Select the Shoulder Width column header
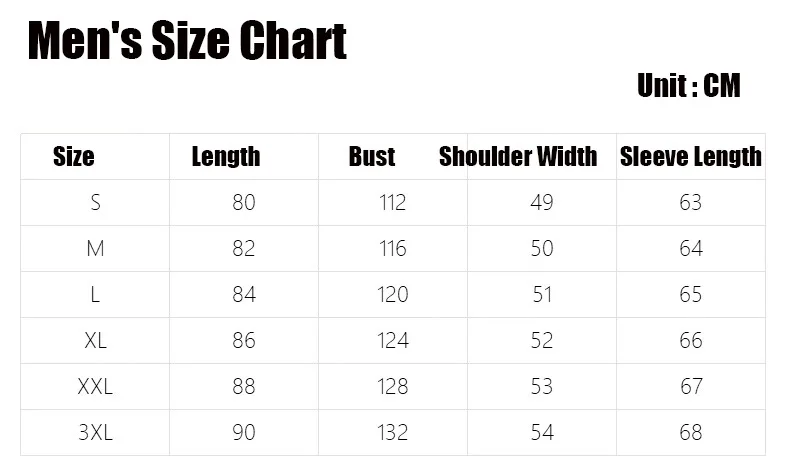The width and height of the screenshot is (790, 458). point(518,156)
